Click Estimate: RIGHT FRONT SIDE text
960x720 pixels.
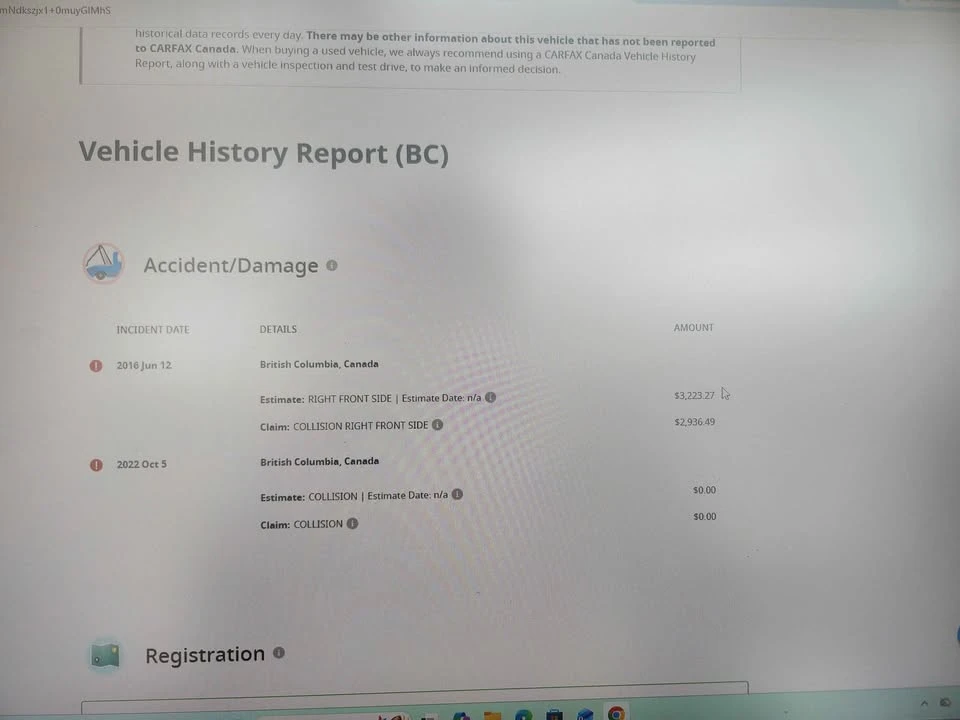point(326,399)
